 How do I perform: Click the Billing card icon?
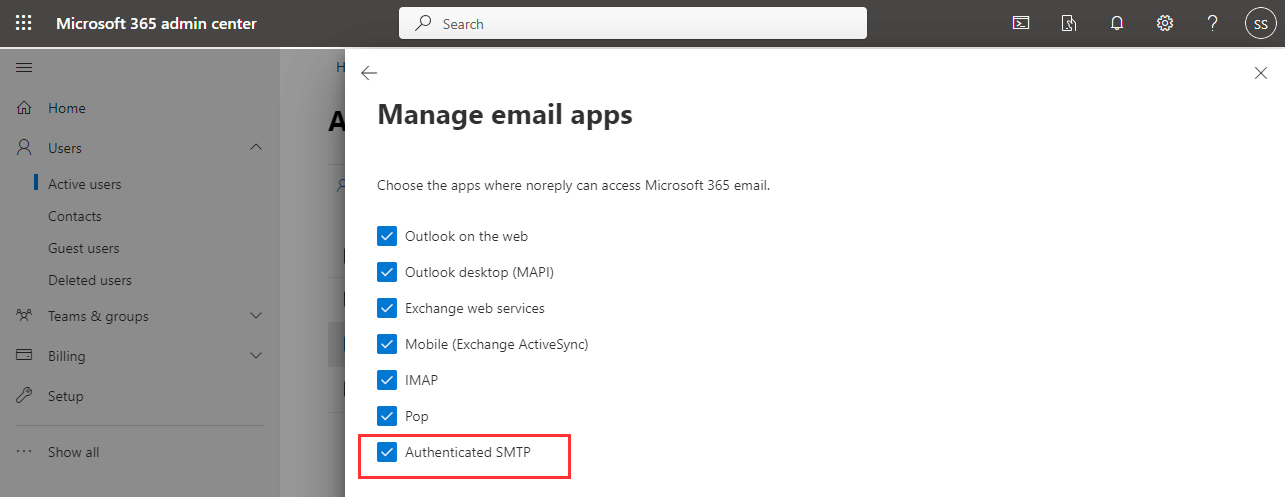point(25,356)
